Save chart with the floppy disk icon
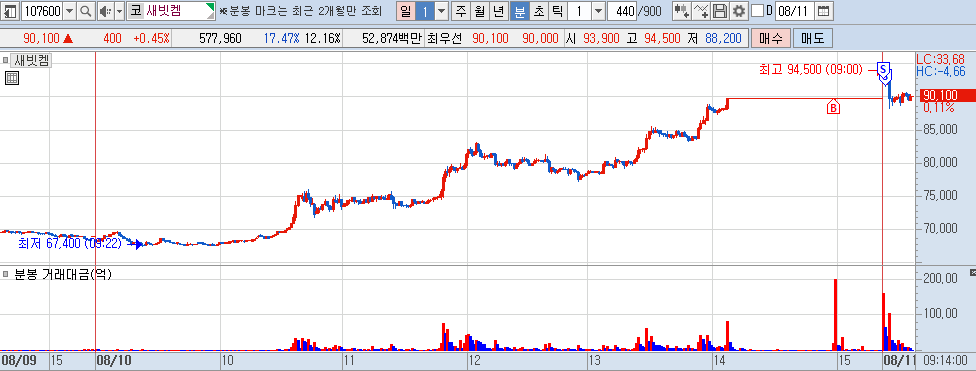 click(x=720, y=11)
